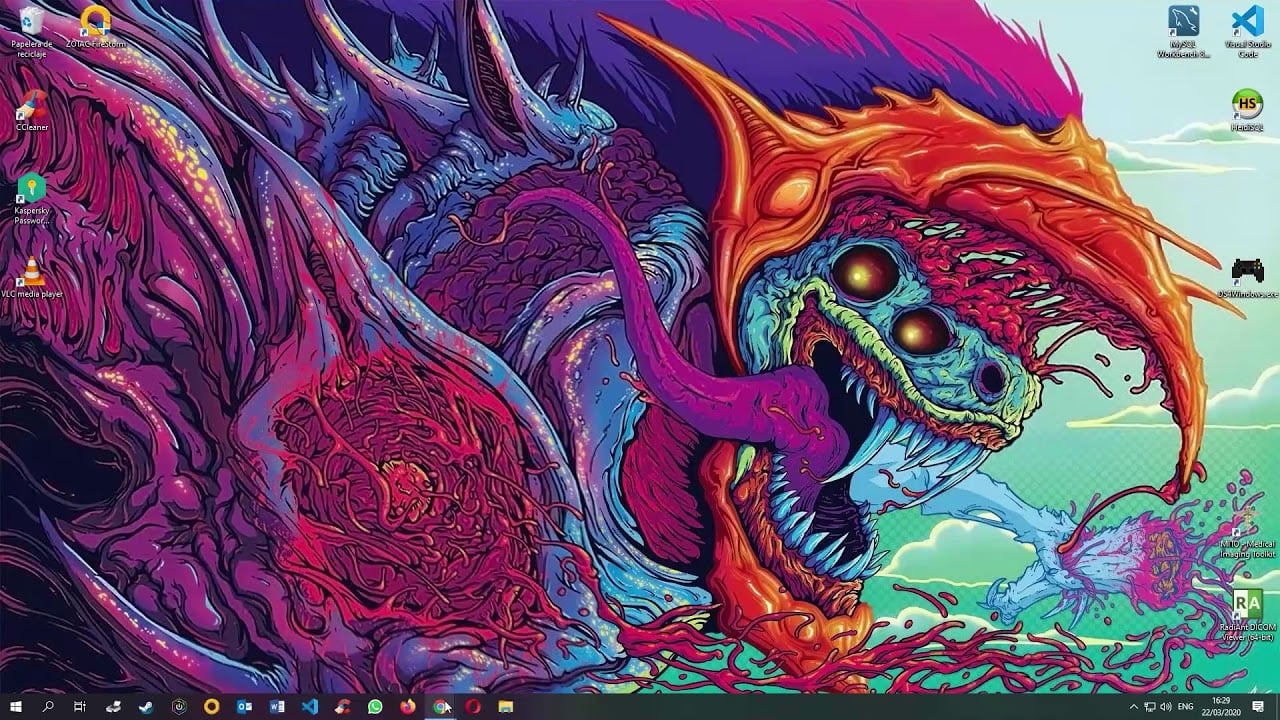The image size is (1280, 720).
Task: Open Visual Studio Code from the taskbar
Action: point(310,706)
